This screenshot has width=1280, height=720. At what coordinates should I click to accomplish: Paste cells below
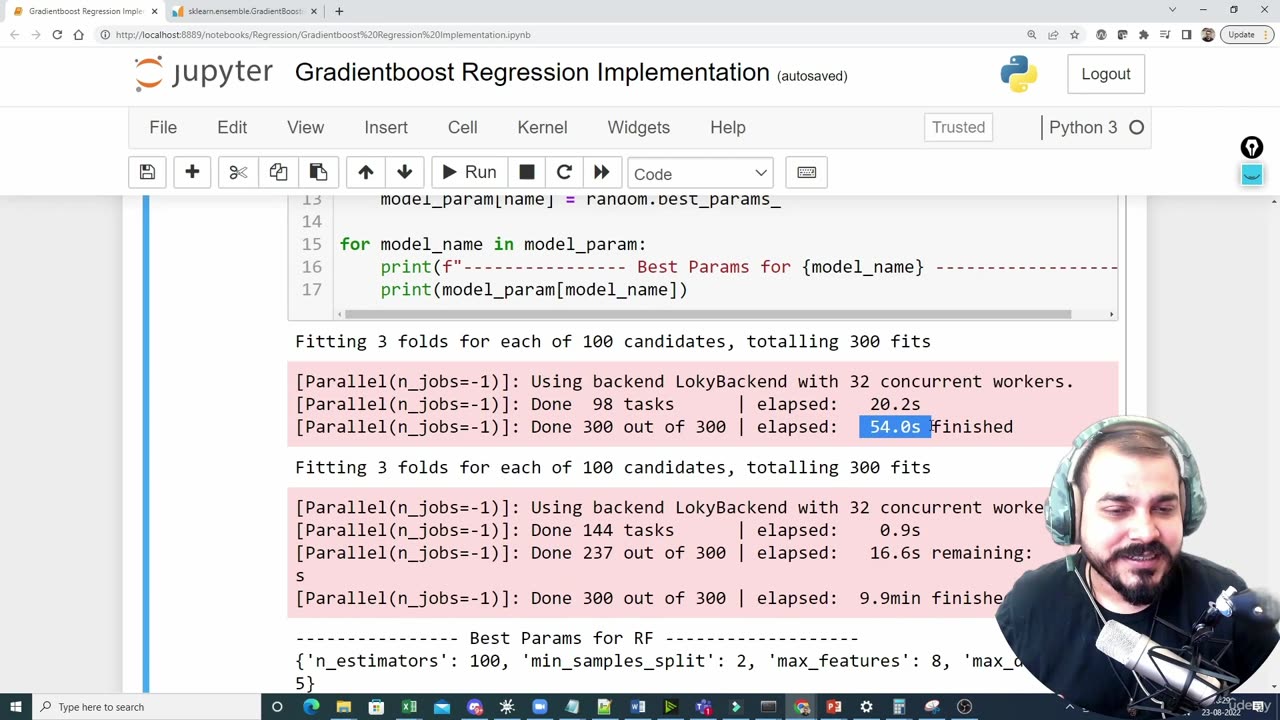pyautogui.click(x=318, y=173)
